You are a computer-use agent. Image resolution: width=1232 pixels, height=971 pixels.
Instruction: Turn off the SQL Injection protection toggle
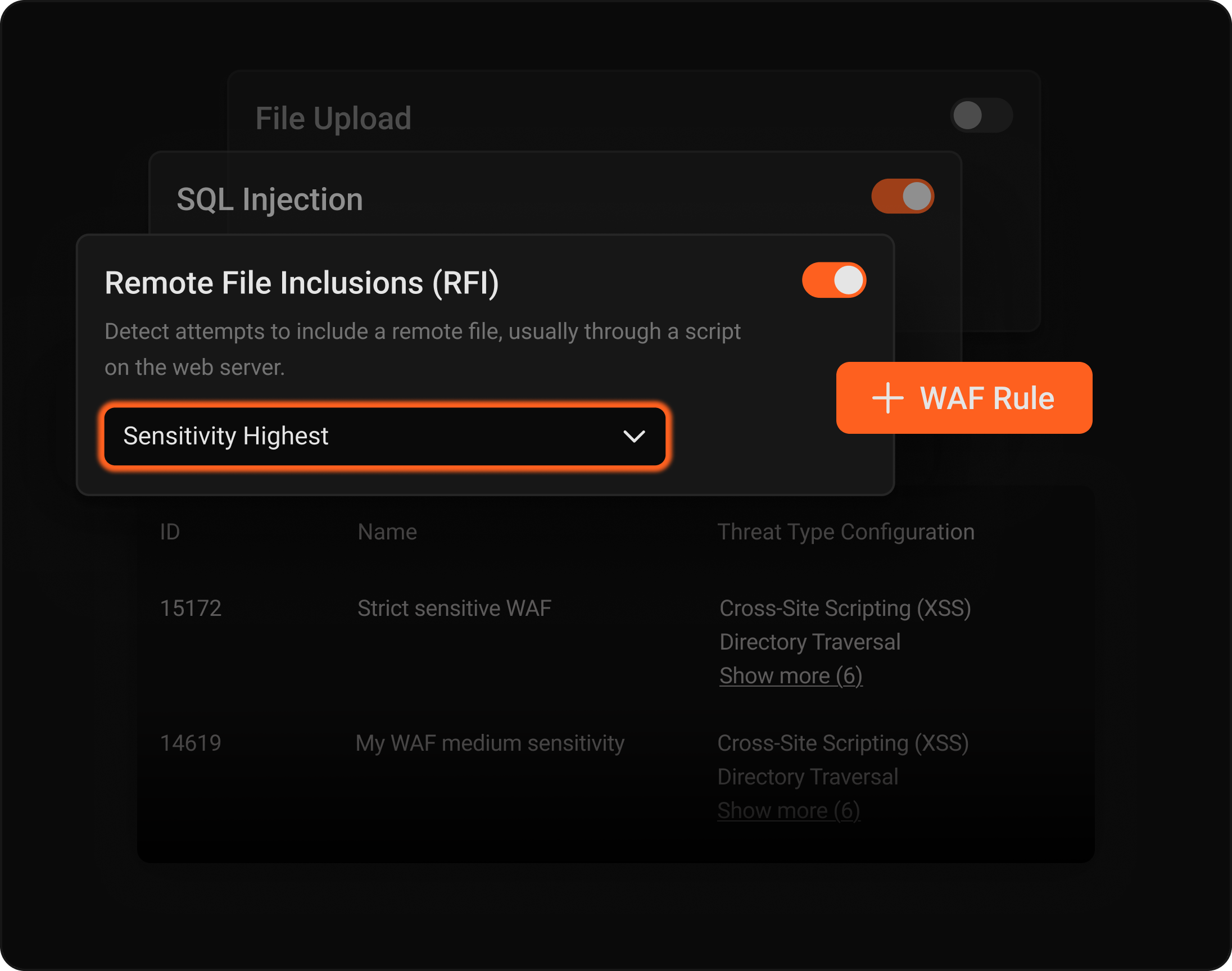(x=902, y=196)
